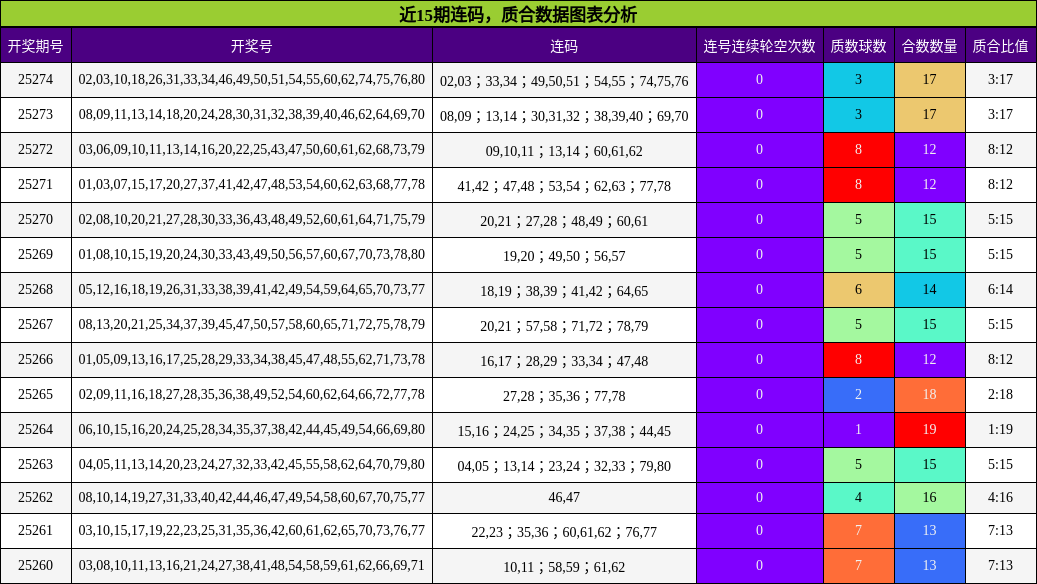Select the 质合比值 column header

pyautogui.click(x=1000, y=46)
